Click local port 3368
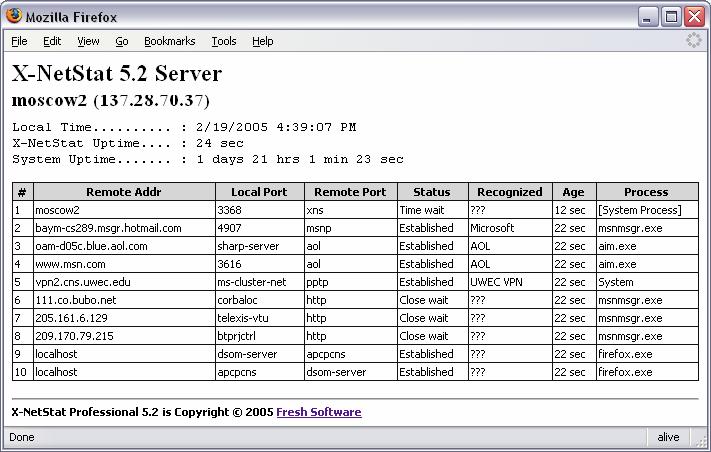Image resolution: width=711 pixels, height=452 pixels. pos(229,210)
